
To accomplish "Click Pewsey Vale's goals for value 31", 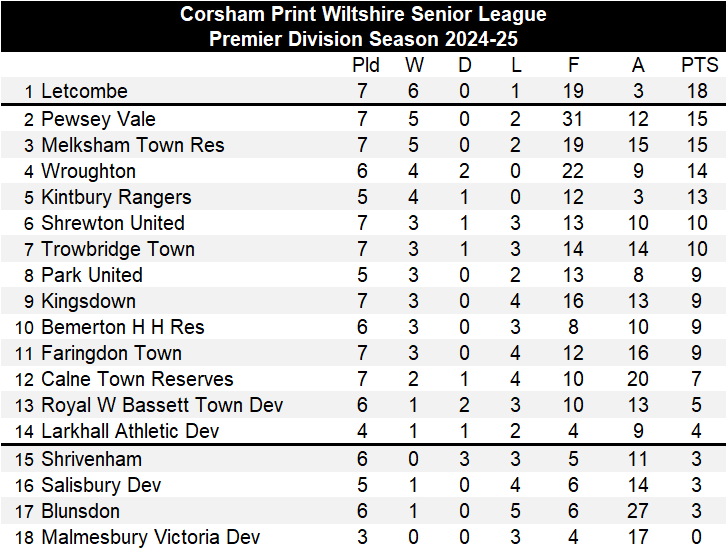I will [x=572, y=120].
